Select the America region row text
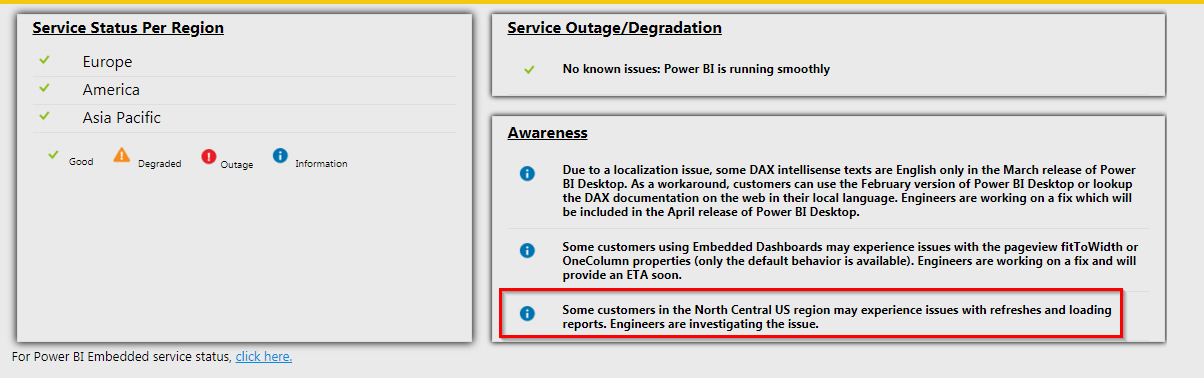 [111, 90]
